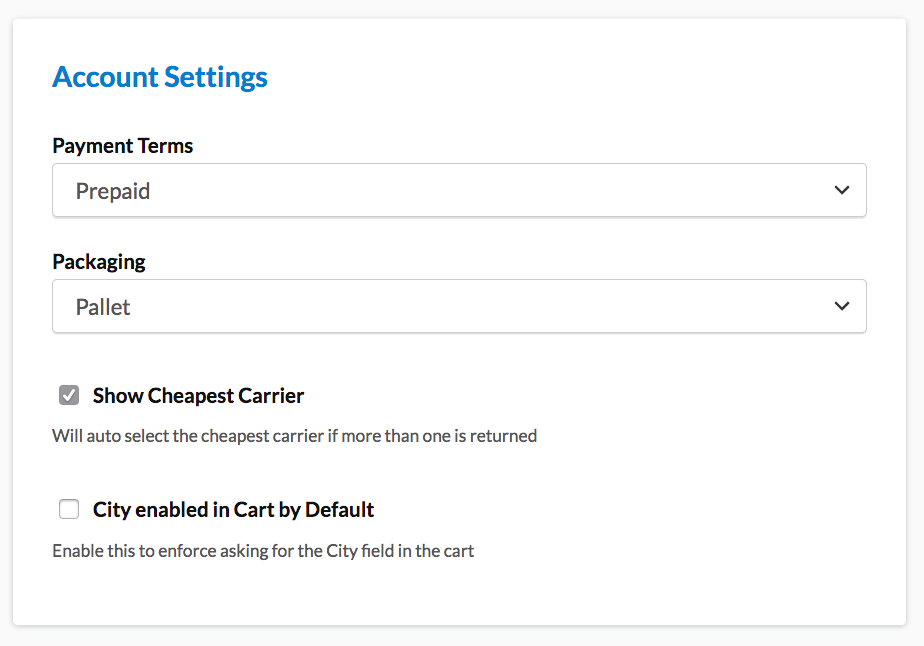924x646 pixels.
Task: Click the middle of the Packaging select box
Action: tap(459, 306)
